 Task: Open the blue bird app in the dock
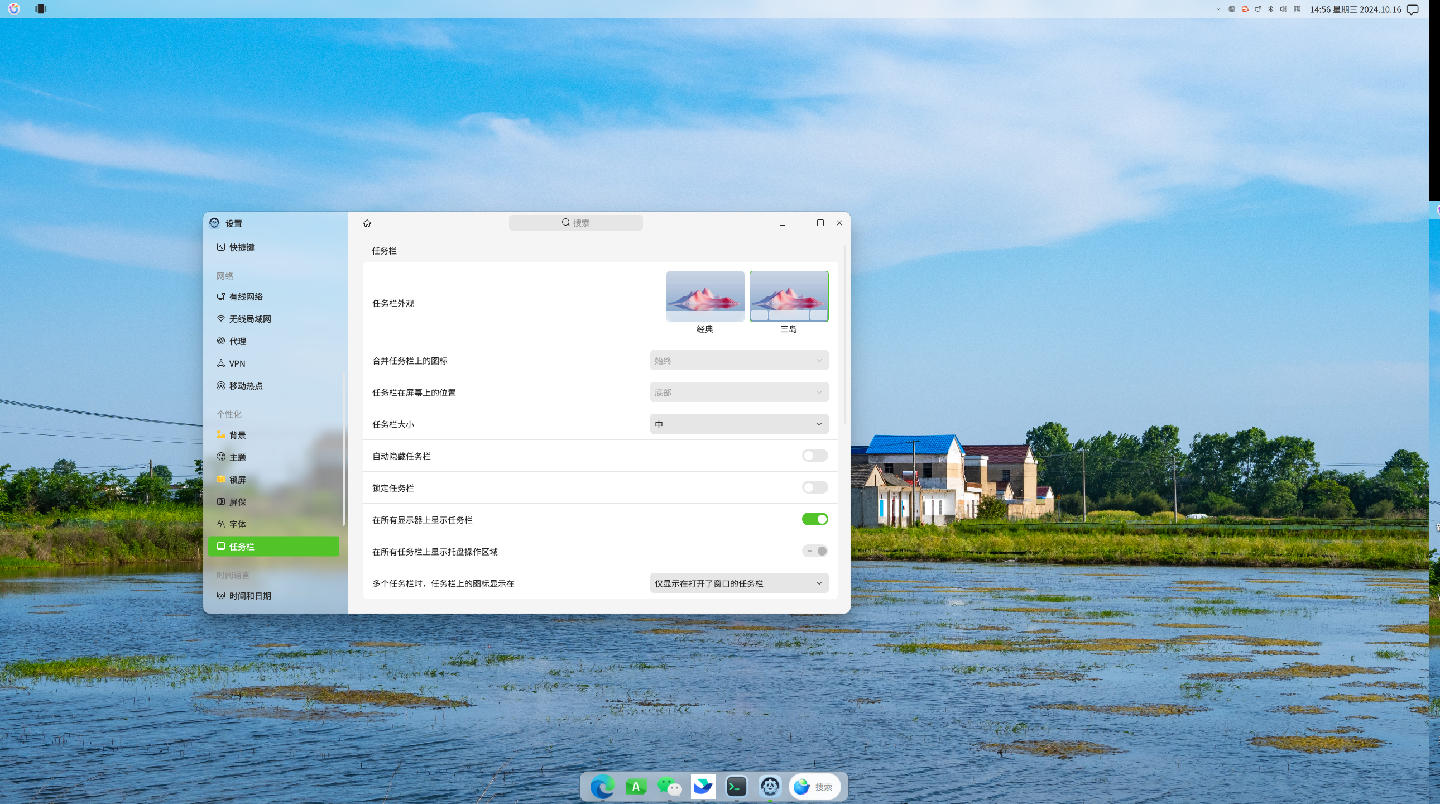point(703,786)
